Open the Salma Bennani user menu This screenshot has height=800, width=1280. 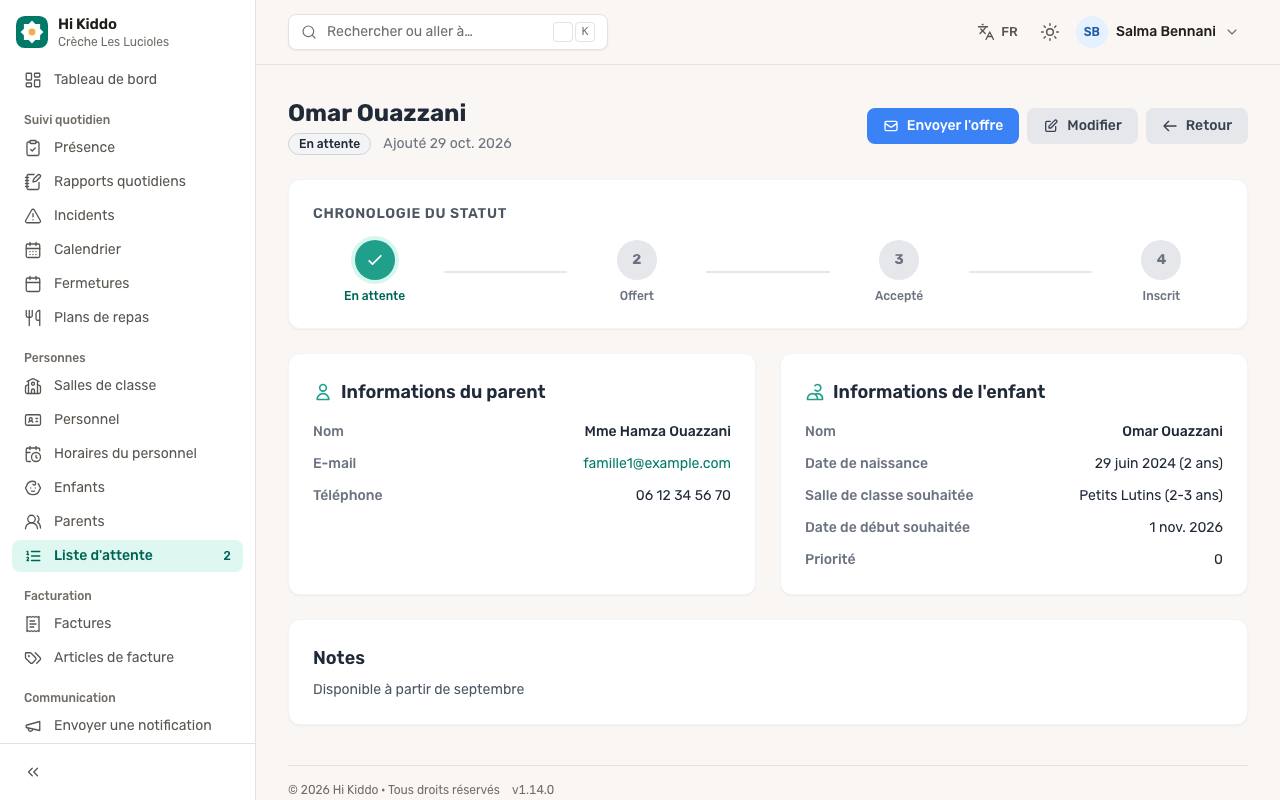1158,32
